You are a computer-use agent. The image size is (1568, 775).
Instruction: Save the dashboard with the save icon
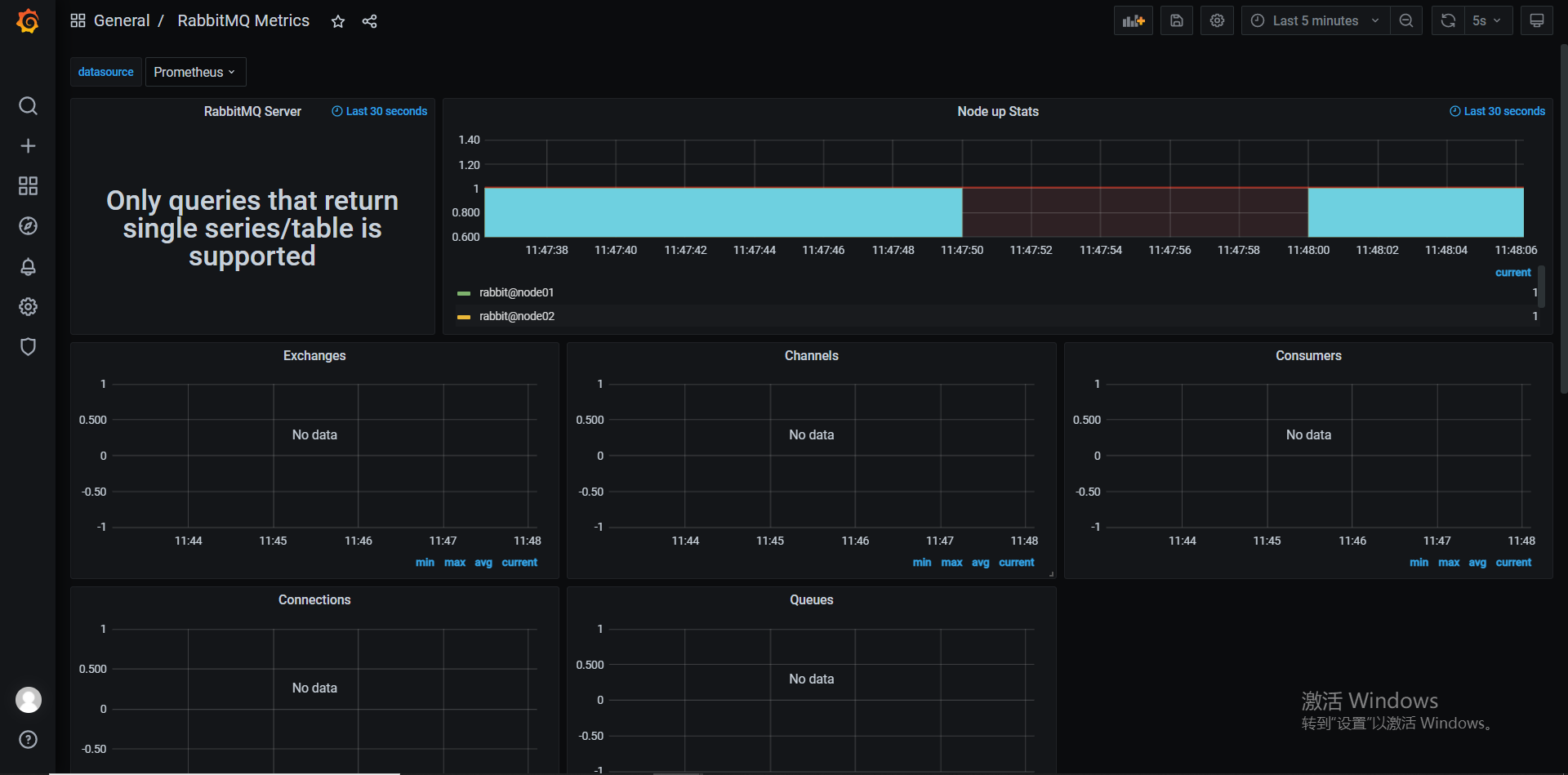coord(1176,20)
